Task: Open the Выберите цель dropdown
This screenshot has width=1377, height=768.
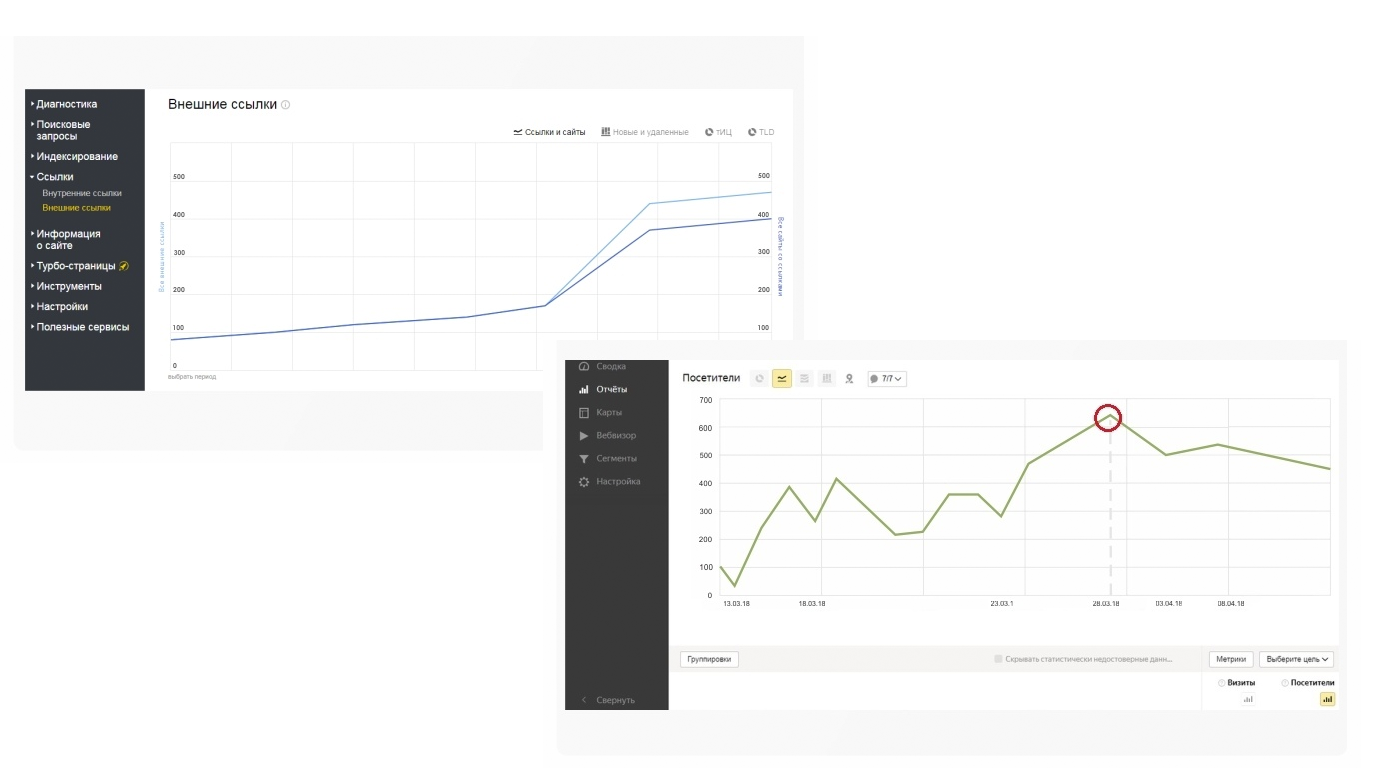Action: (x=1296, y=659)
